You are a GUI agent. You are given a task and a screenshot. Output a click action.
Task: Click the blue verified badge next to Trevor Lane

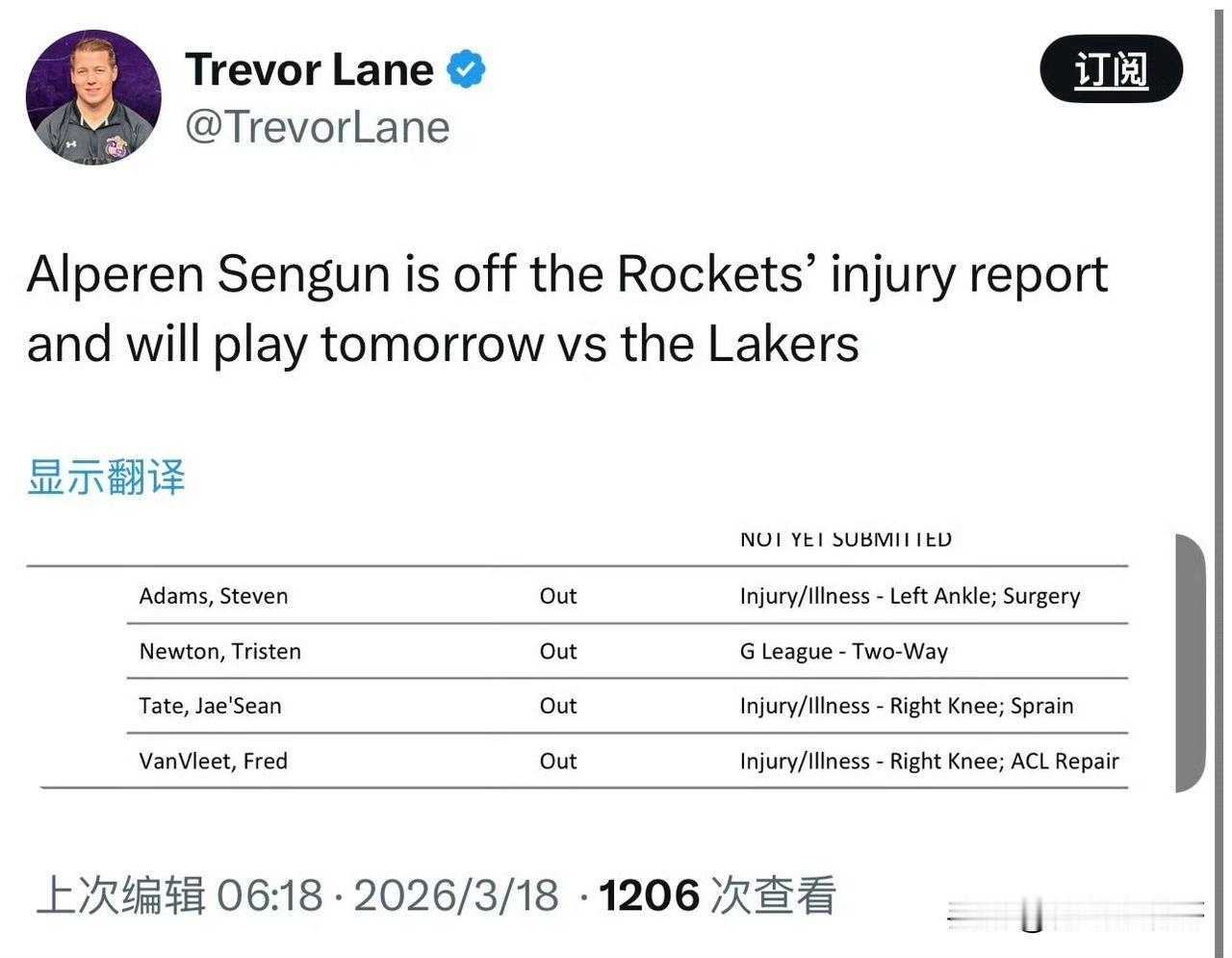466,67
